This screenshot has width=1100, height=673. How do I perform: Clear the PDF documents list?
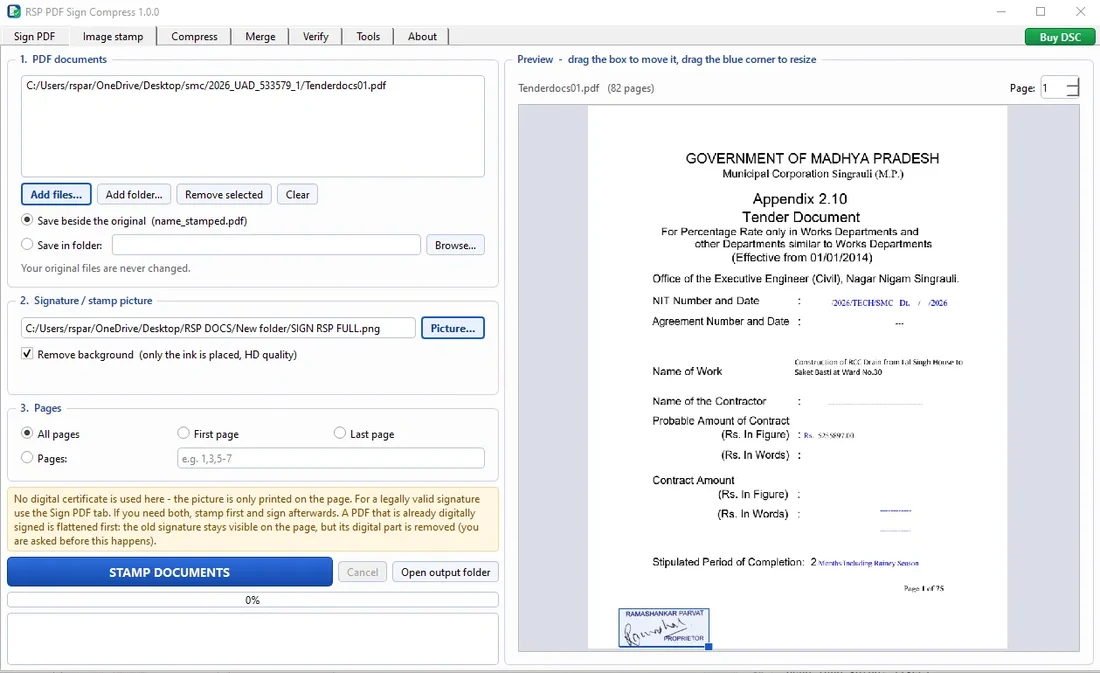pos(297,194)
